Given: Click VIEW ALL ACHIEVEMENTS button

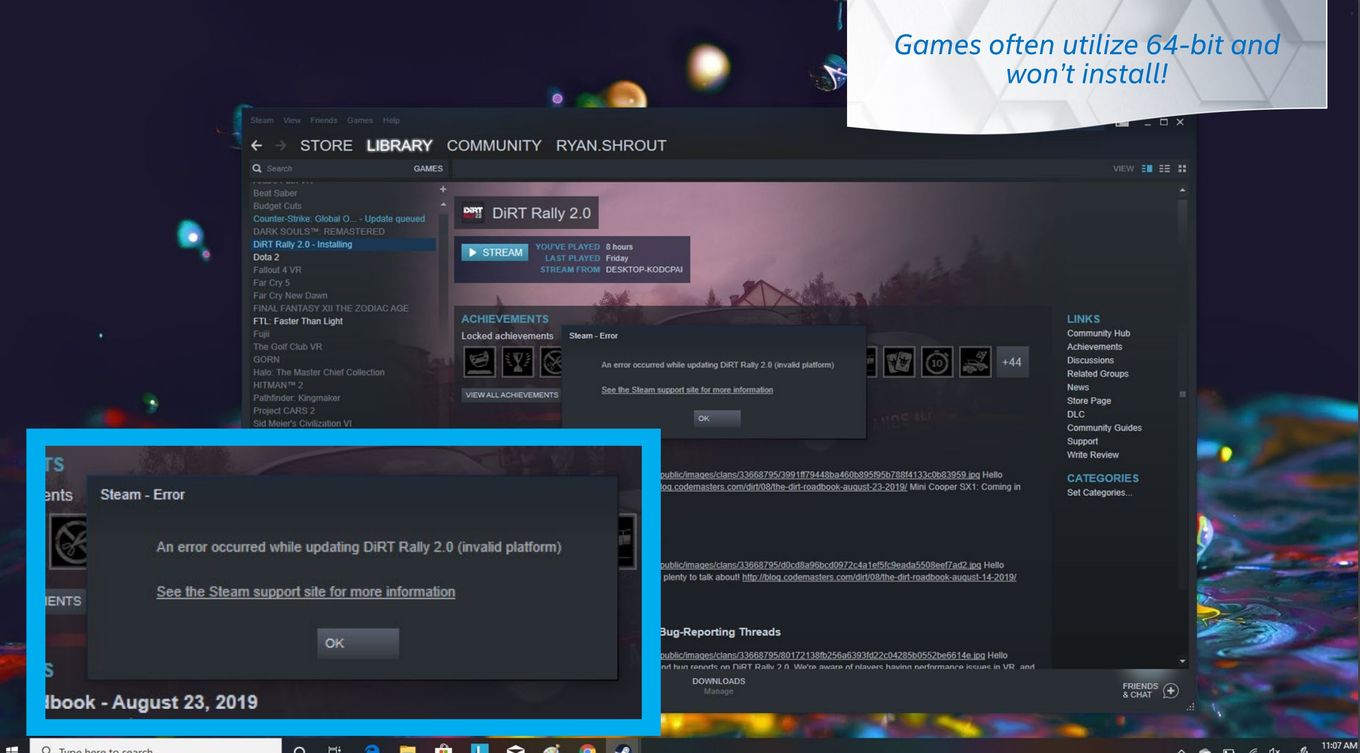Looking at the screenshot, I should coord(512,395).
